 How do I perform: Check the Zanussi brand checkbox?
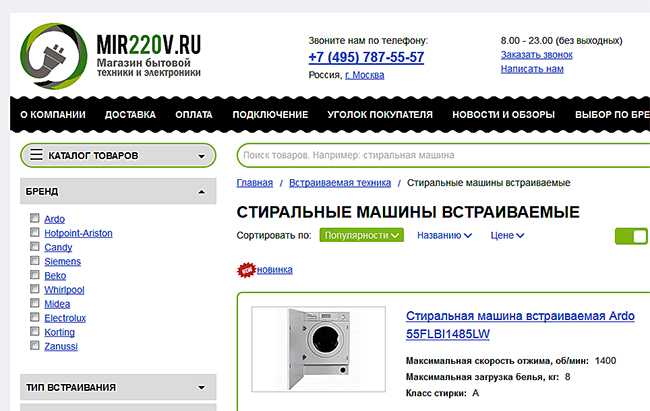35,345
